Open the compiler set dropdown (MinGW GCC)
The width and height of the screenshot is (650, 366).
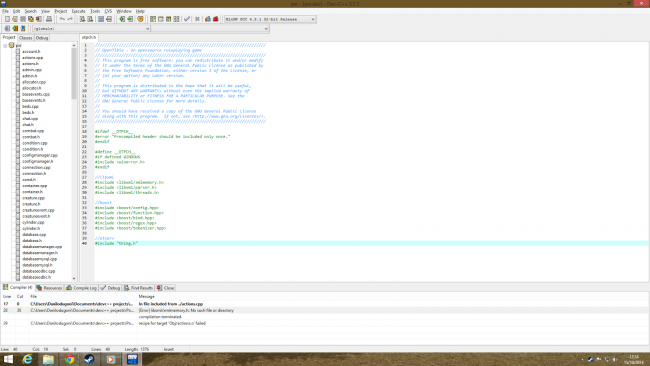[270, 19]
